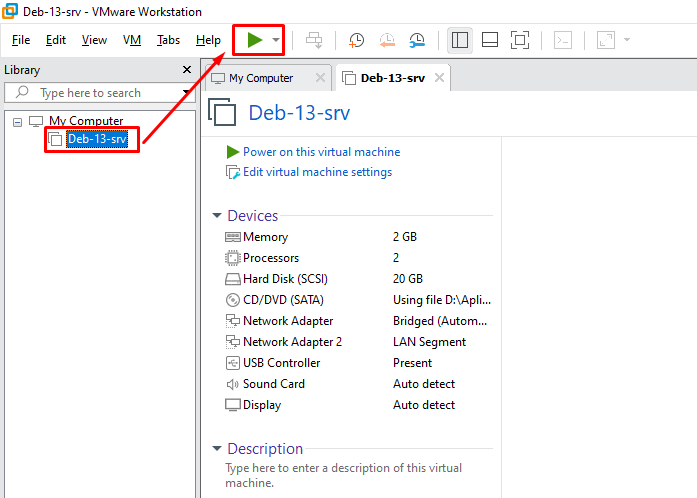Switch to the My Computer tab
Viewport: 697px width, 498px height.
(x=260, y=78)
